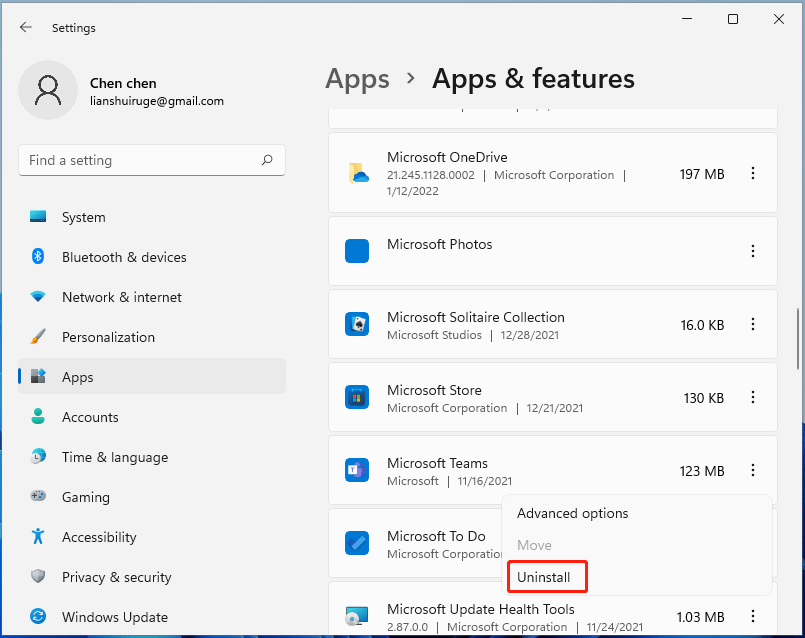
Task: Click the Microsoft Update Health Tools name
Action: [481, 609]
